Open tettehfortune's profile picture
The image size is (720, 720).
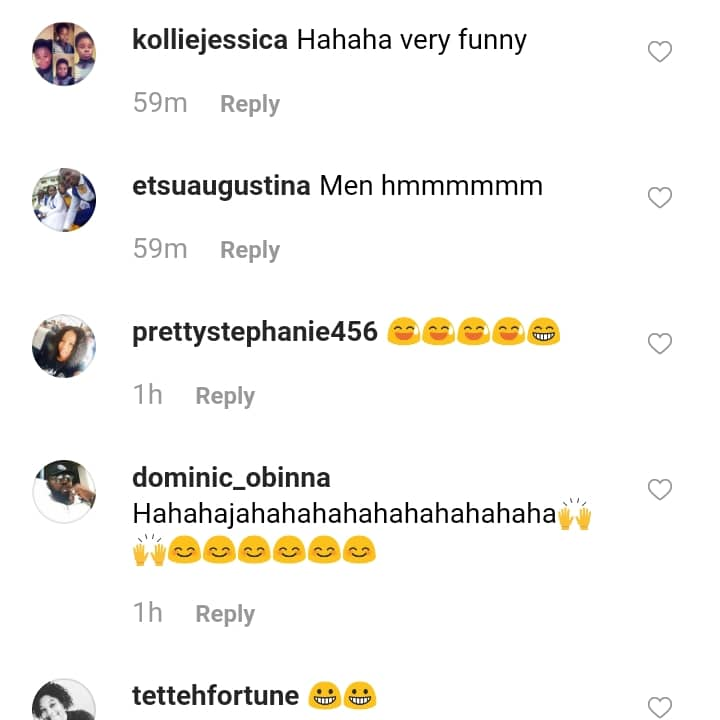(64, 702)
